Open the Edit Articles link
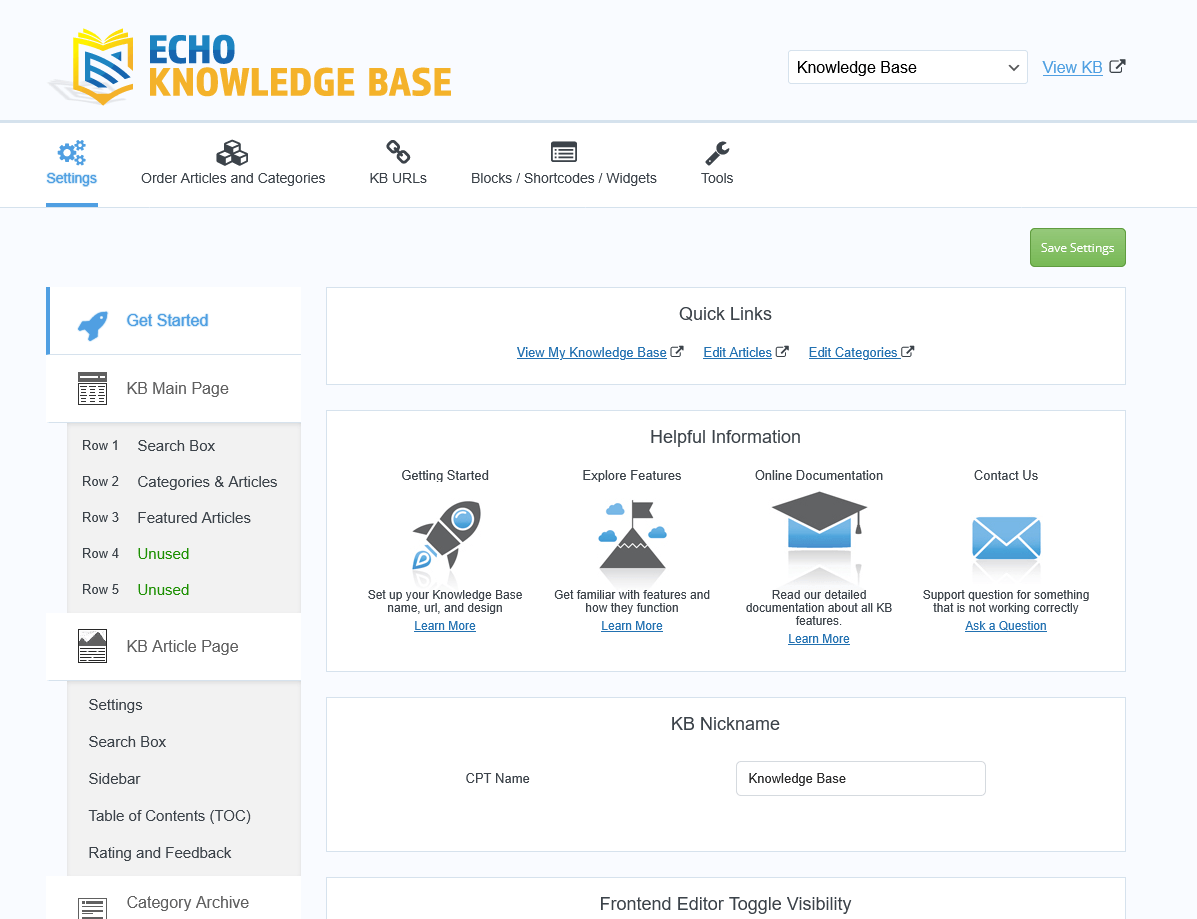This screenshot has height=919, width=1197. [x=737, y=353]
